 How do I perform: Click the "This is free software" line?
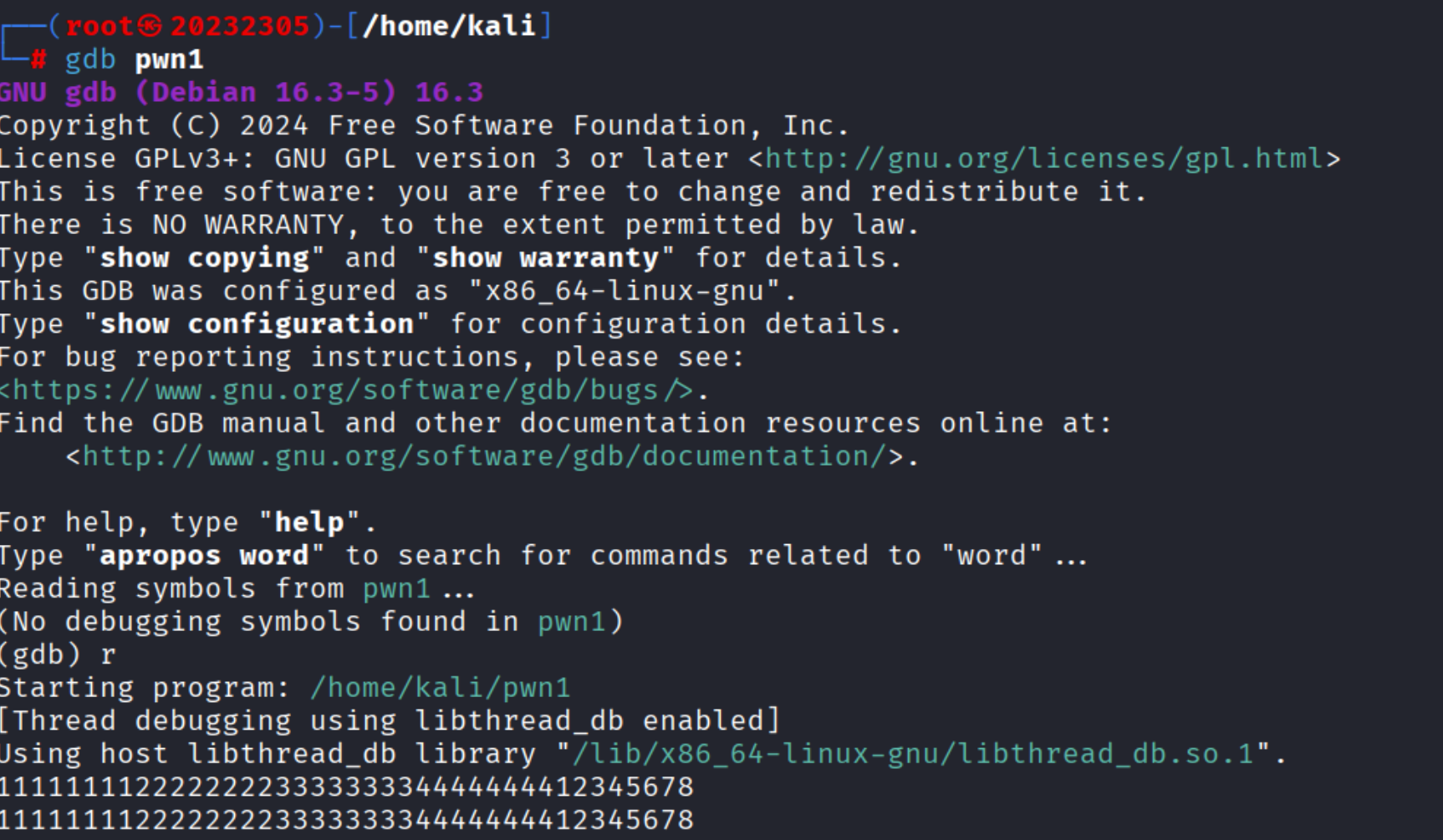573,192
